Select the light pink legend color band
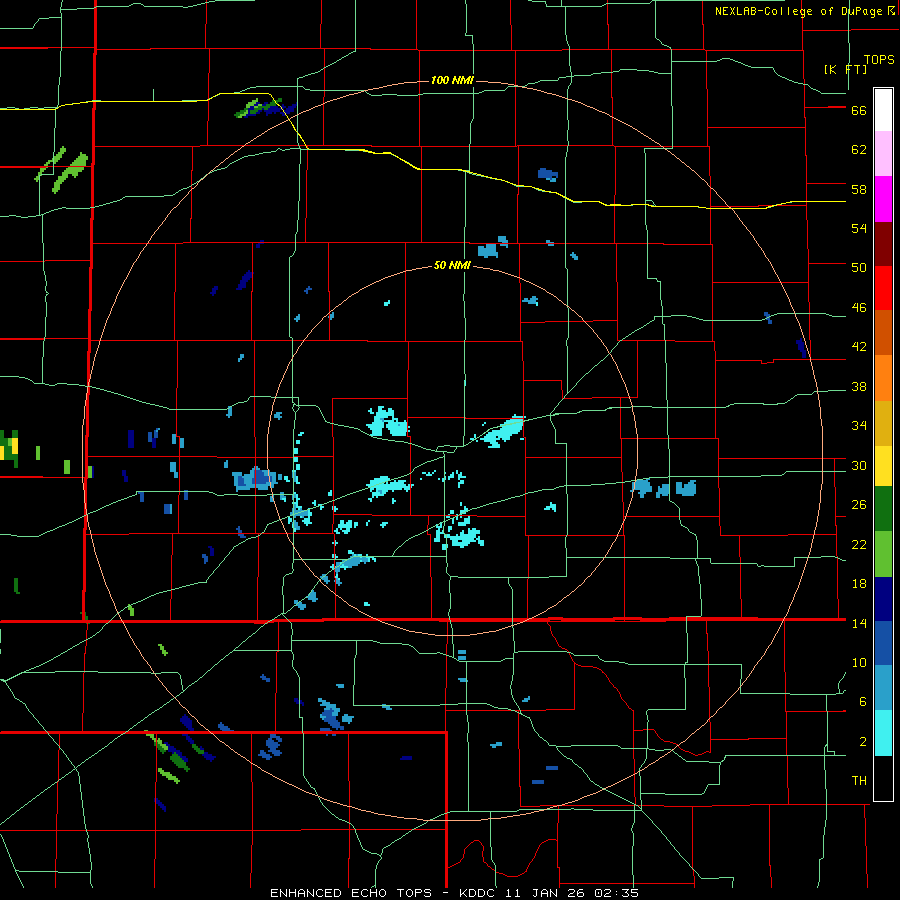This screenshot has width=900, height=900. pyautogui.click(x=883, y=153)
